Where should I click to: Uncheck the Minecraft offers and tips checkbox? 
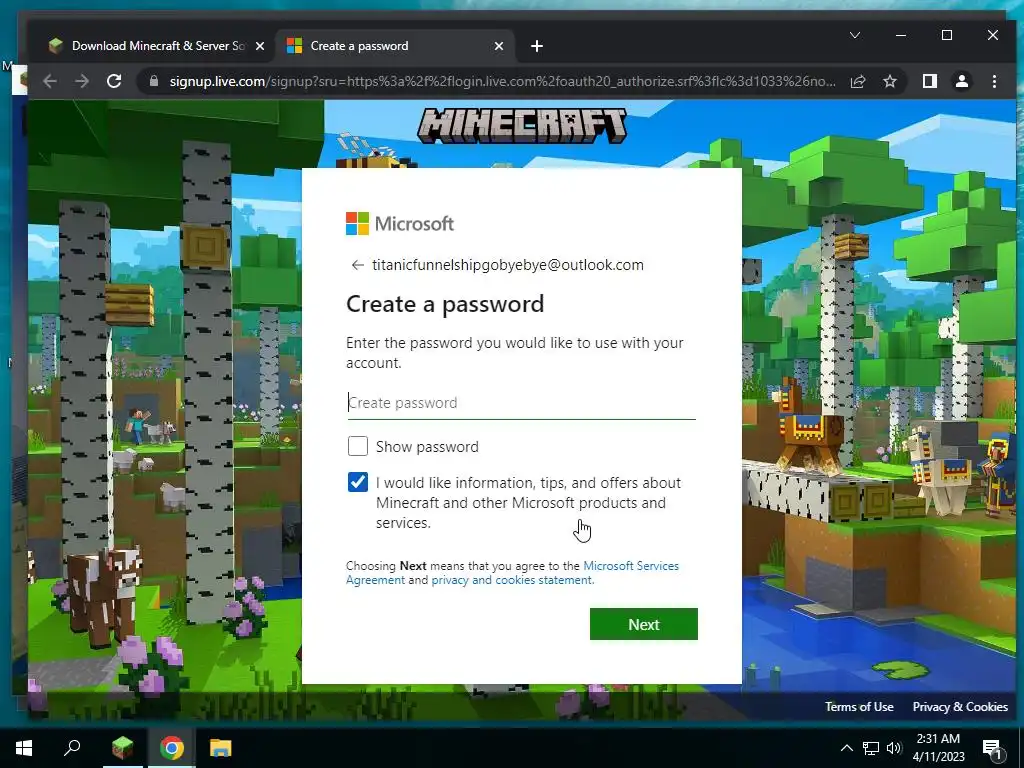coord(358,482)
